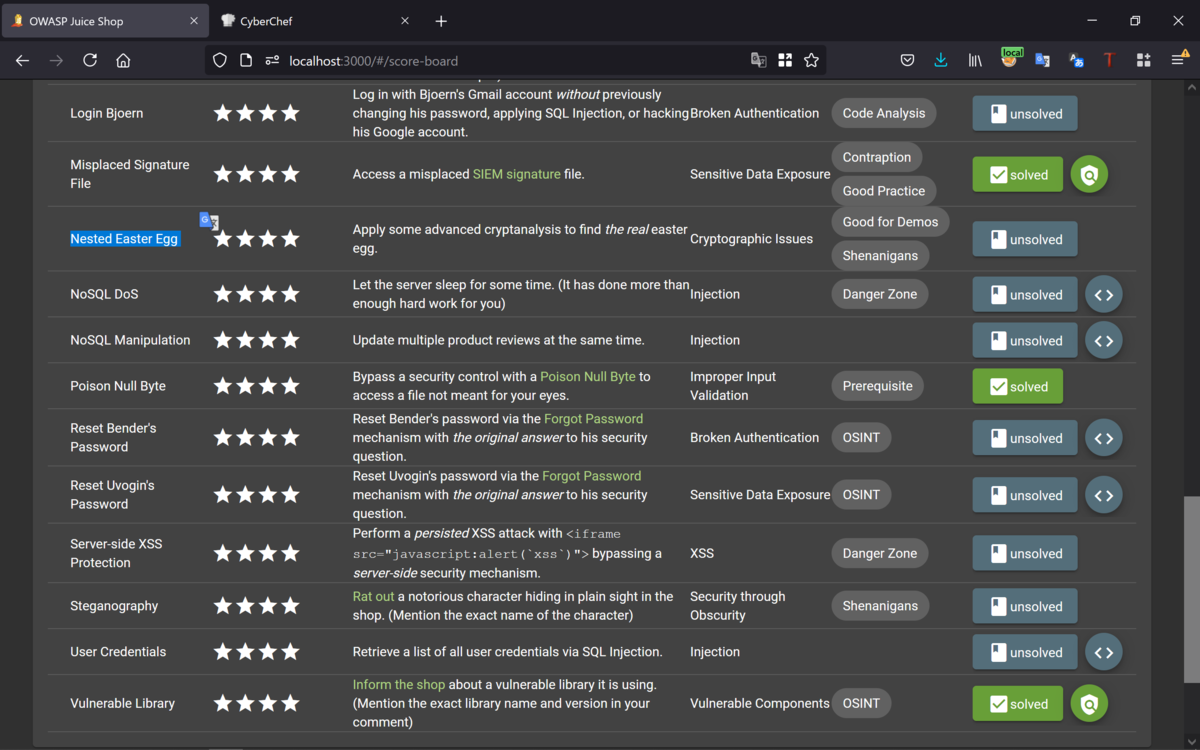Open the Firefox application menu
Viewport: 1200px width, 750px height.
1179,60
